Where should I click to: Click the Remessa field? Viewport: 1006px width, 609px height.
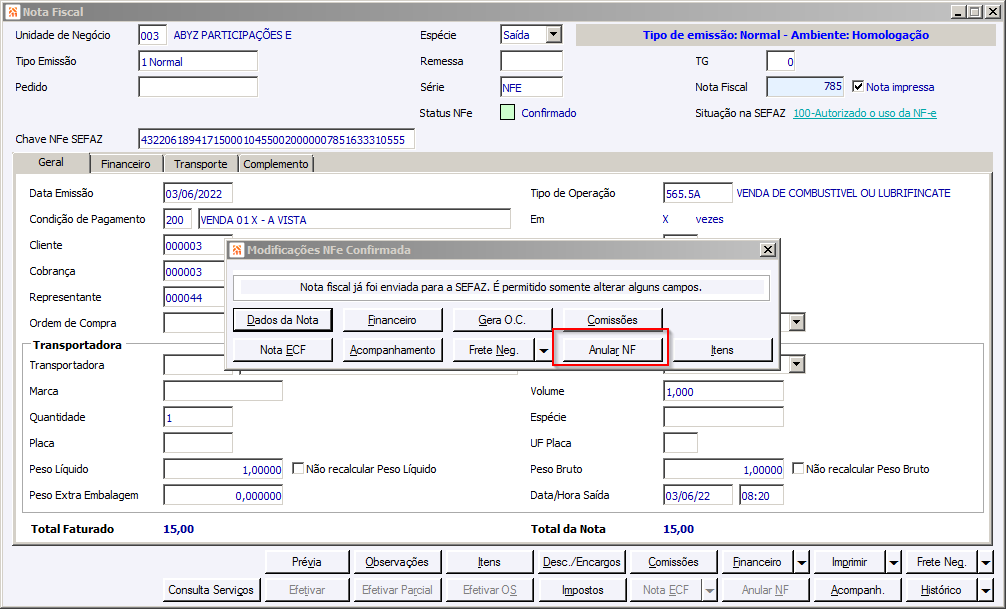click(x=531, y=62)
